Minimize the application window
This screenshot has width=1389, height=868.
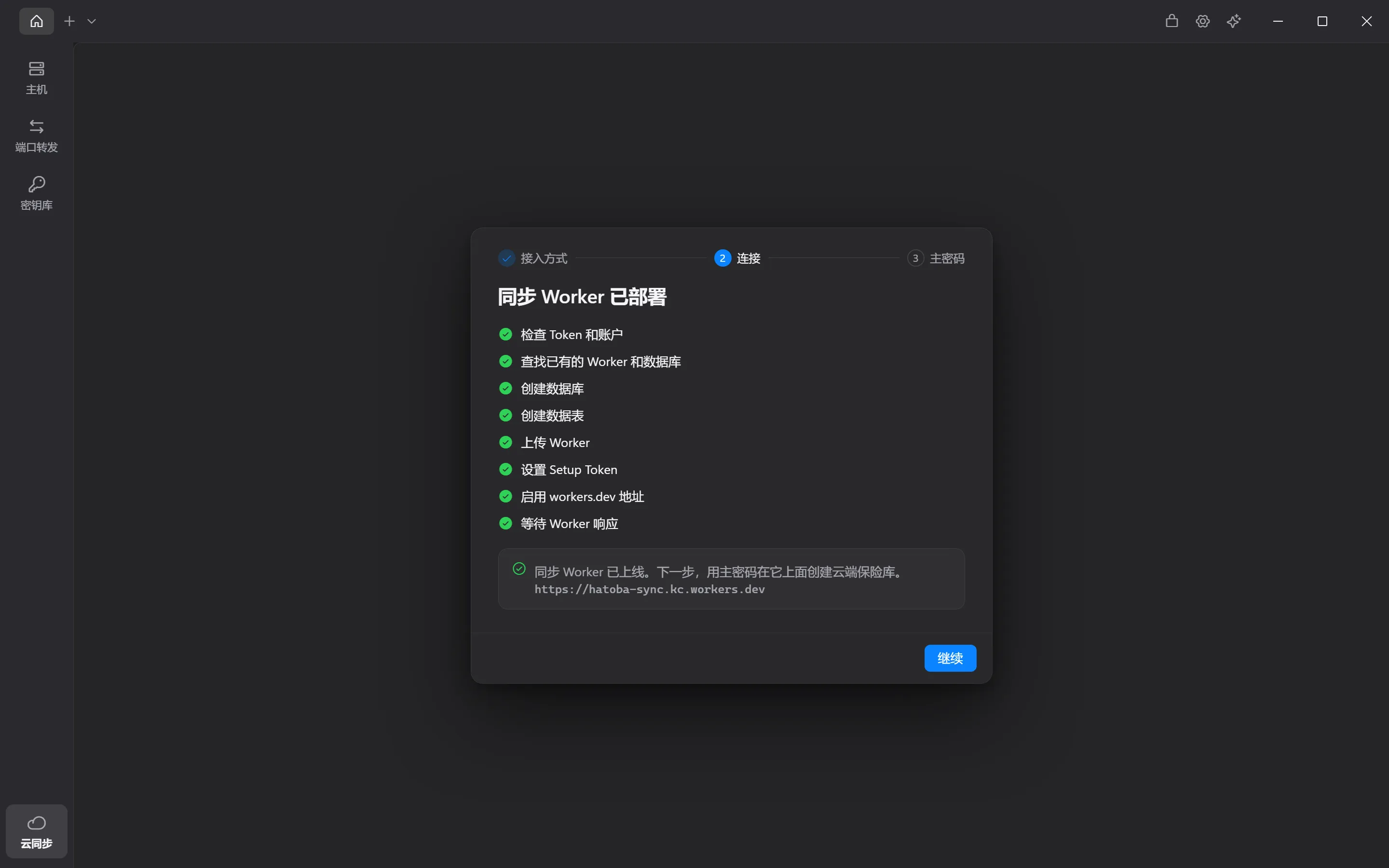pyautogui.click(x=1278, y=21)
